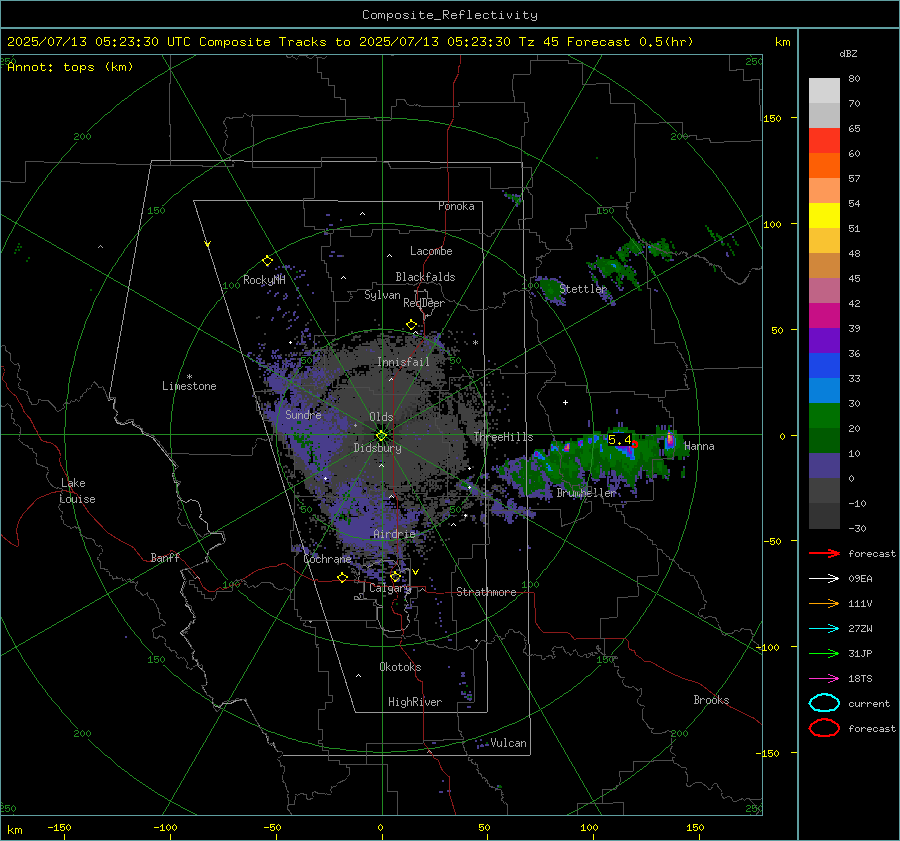Click the Okotoks city label

pos(400,667)
